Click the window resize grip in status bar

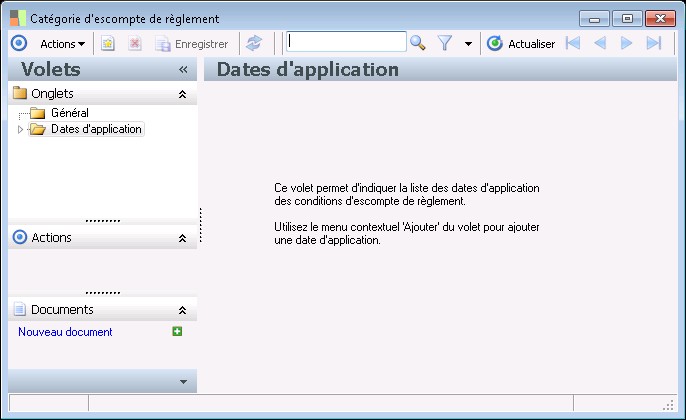tap(668, 405)
